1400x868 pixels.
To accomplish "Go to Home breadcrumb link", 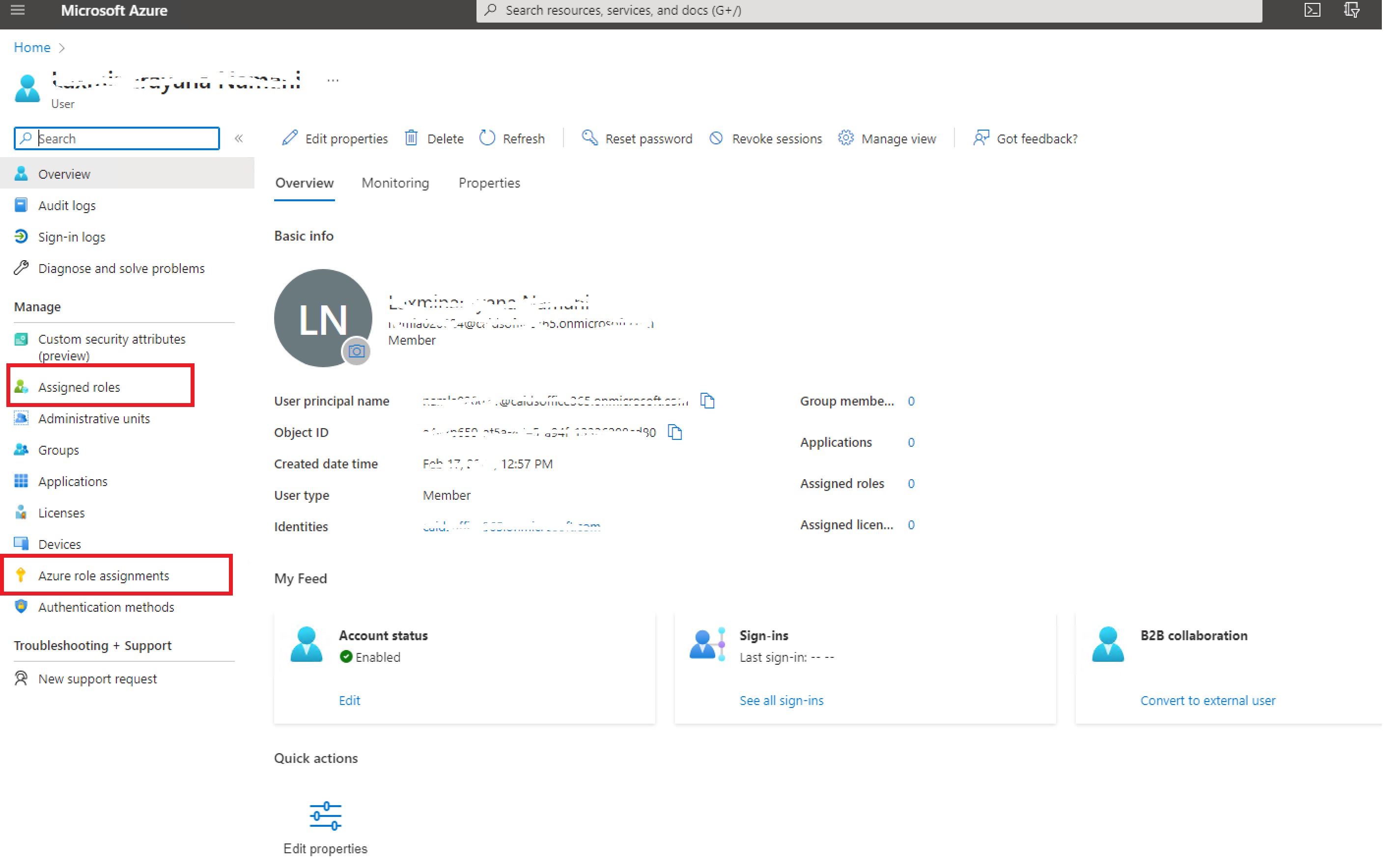I will coord(32,48).
